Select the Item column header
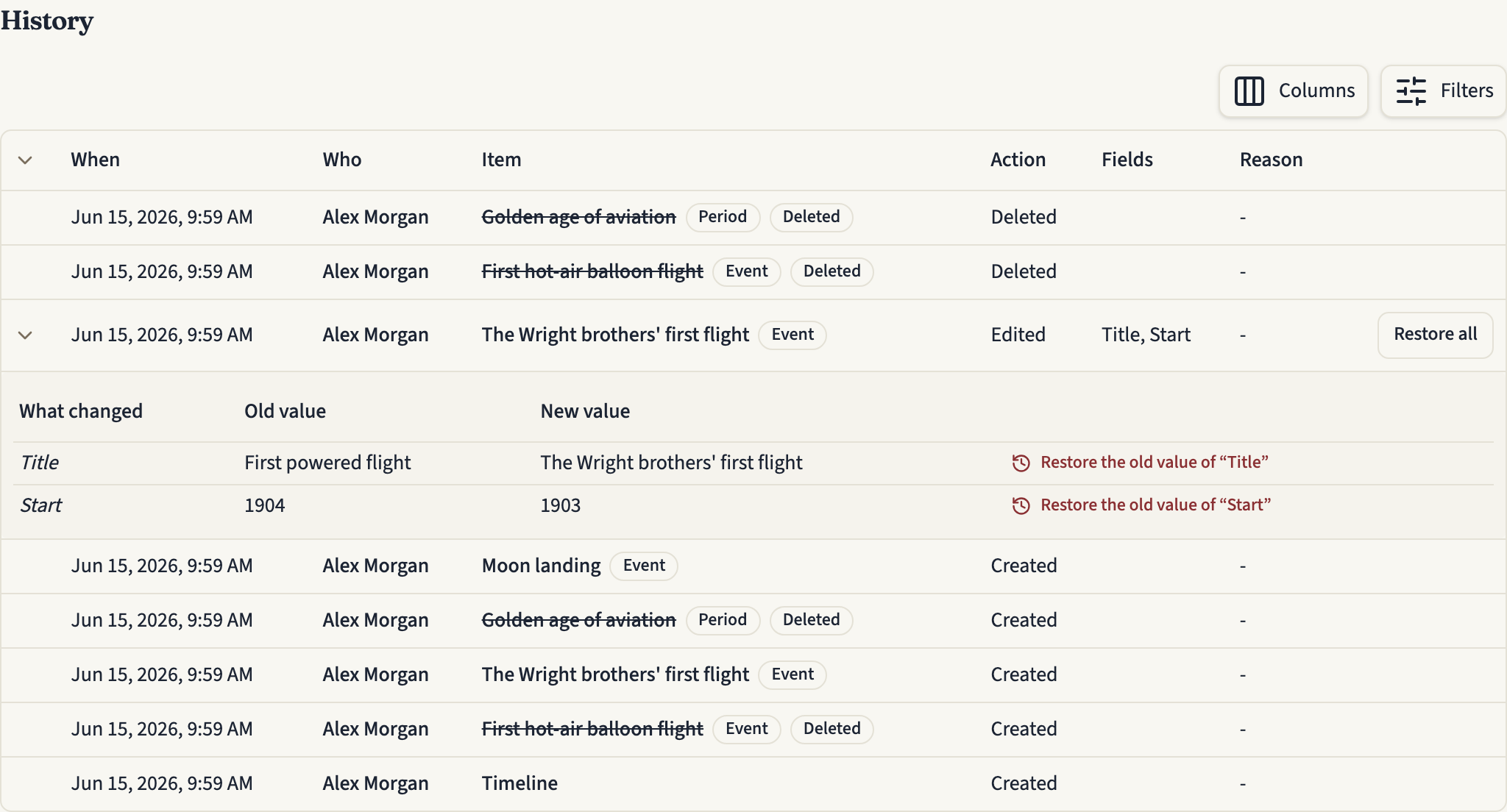Viewport: 1507px width, 812px height. (501, 160)
